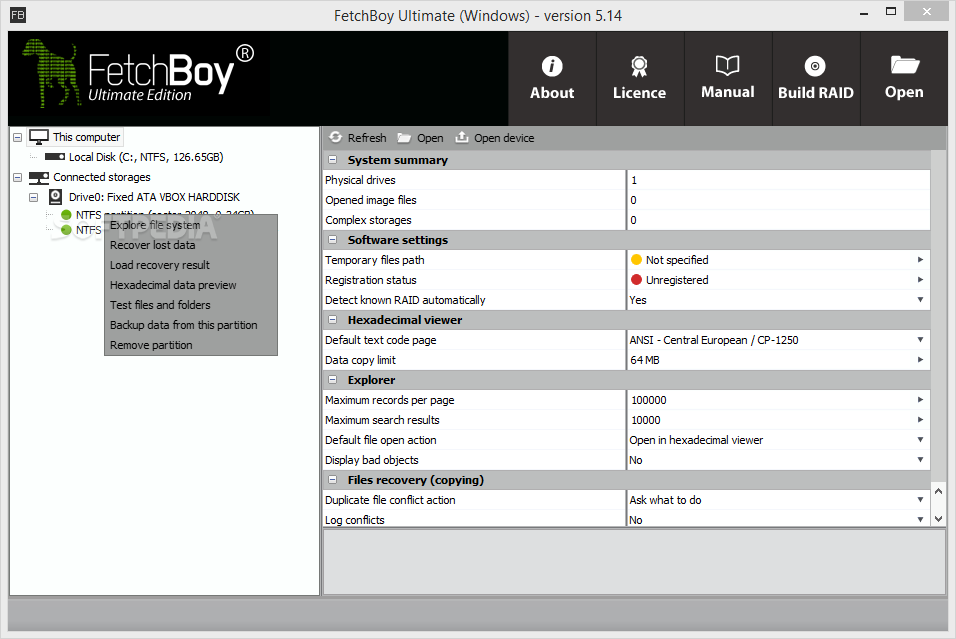Click the small Open folder toolbar icon
The width and height of the screenshot is (956, 639).
point(404,138)
